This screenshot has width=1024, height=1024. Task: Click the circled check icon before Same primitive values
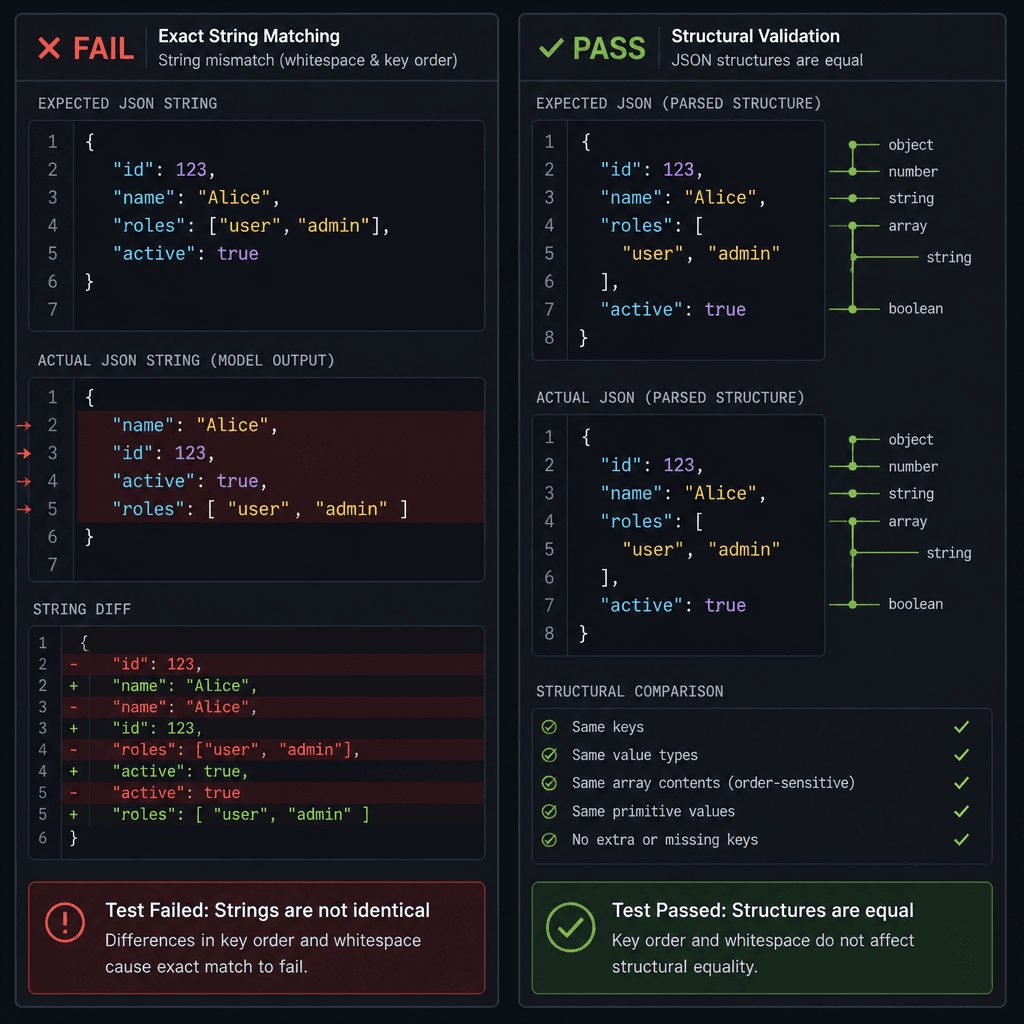tap(549, 811)
